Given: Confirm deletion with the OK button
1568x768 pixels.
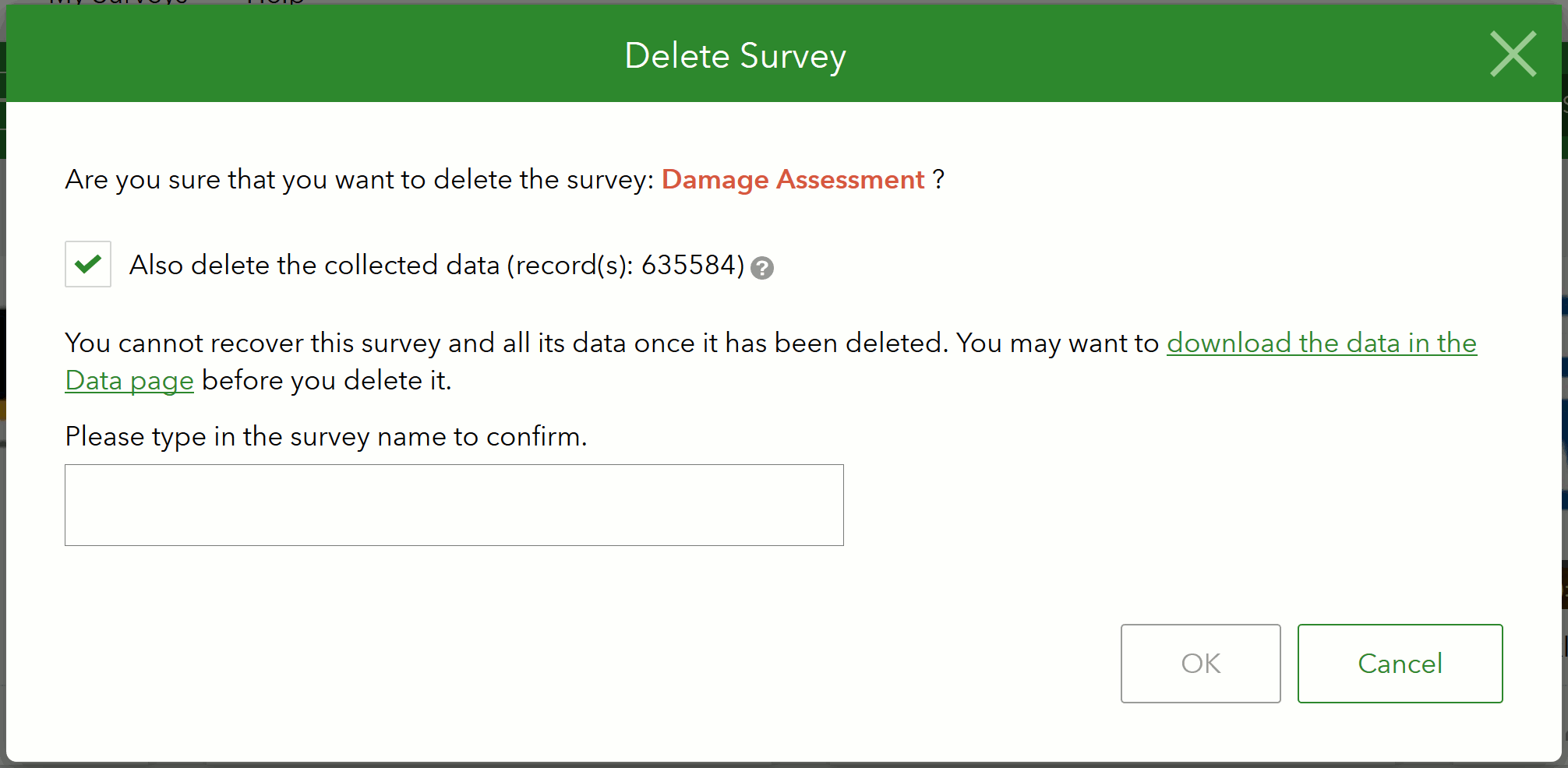Looking at the screenshot, I should point(1200,664).
